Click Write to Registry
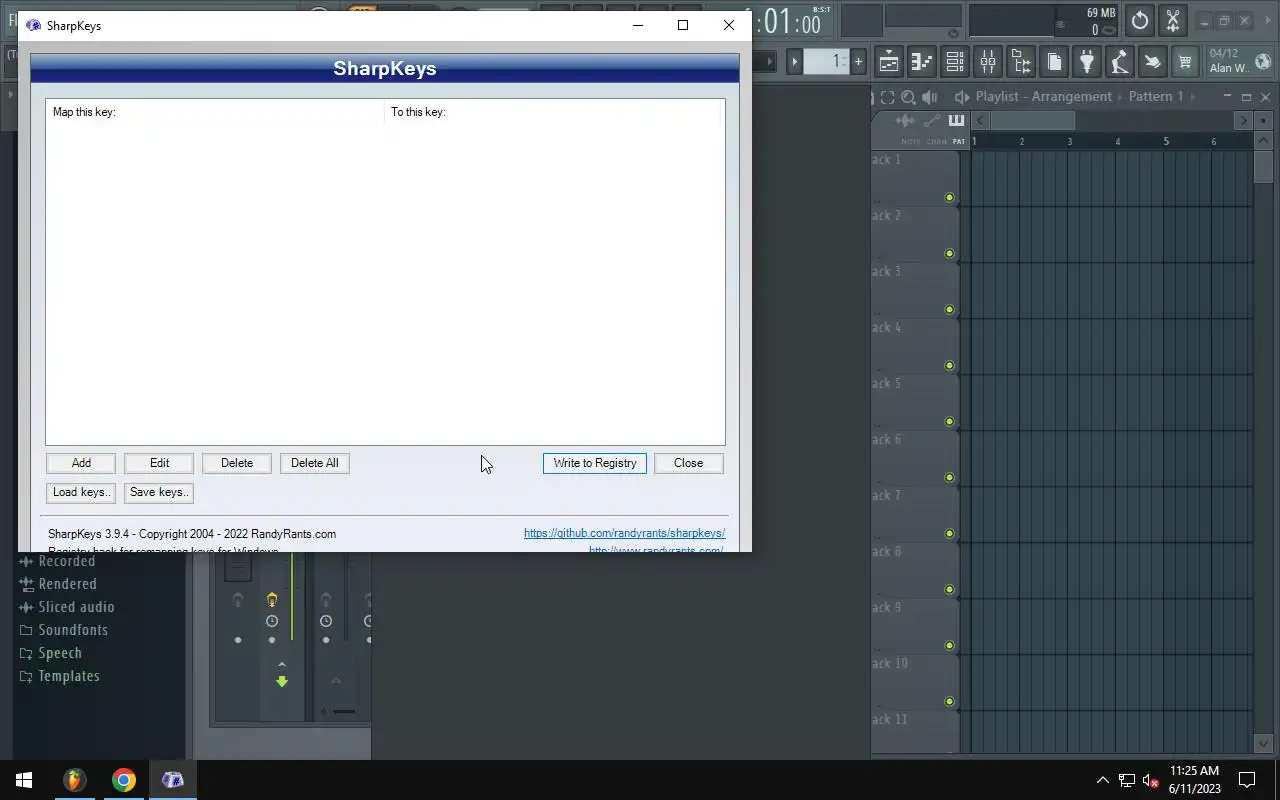The width and height of the screenshot is (1280, 800). click(x=595, y=463)
